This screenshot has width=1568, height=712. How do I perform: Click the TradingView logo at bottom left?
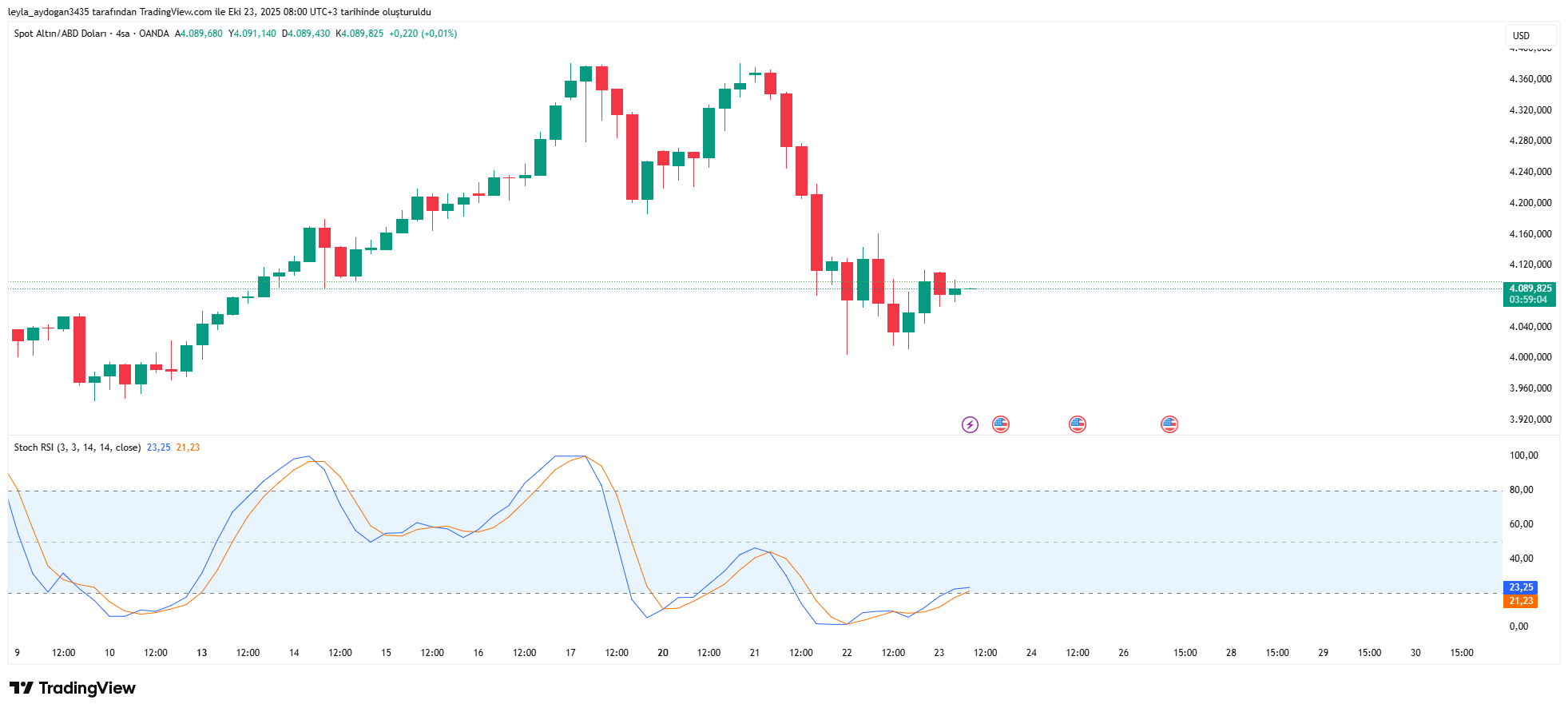(73, 688)
